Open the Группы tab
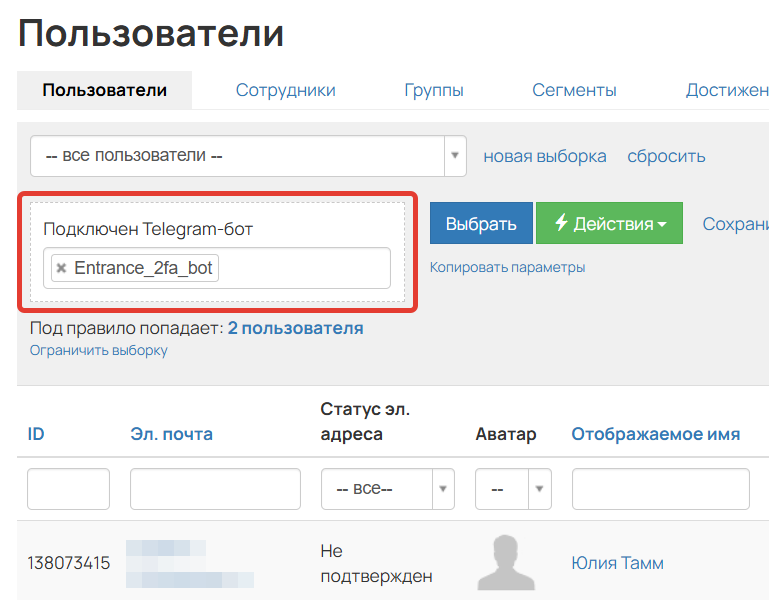Image resolution: width=769 pixels, height=600 pixels. click(434, 90)
